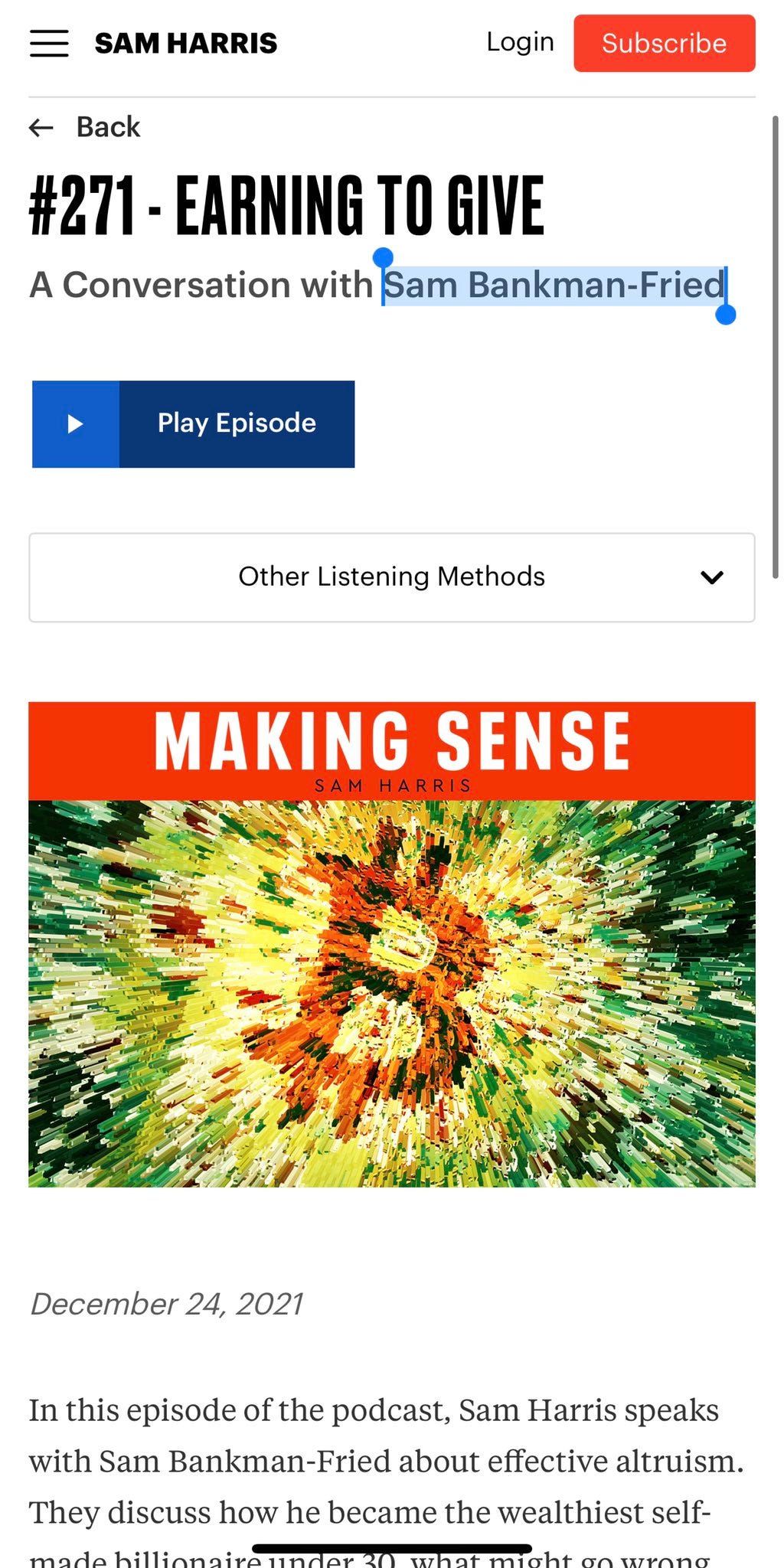Open the Other Listening Methods dropdown
Viewport: 784px width, 1568px height.
coord(392,577)
